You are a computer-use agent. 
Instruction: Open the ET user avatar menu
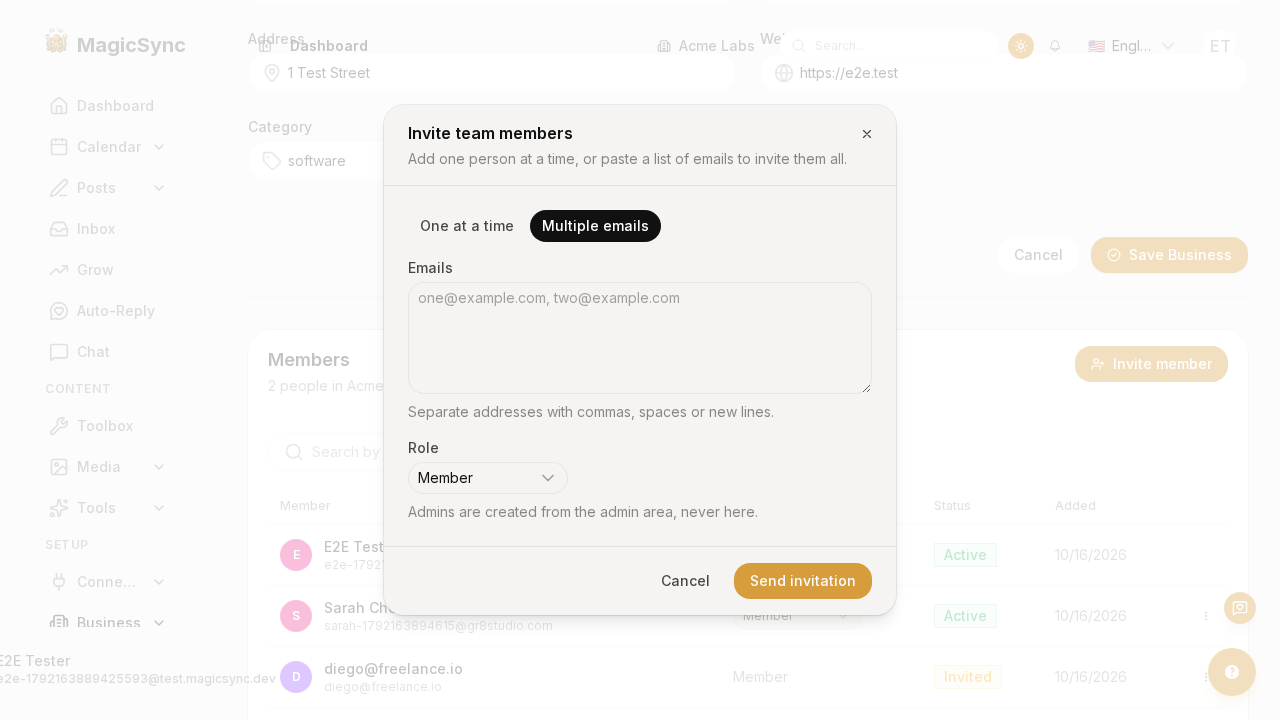pyautogui.click(x=1220, y=46)
